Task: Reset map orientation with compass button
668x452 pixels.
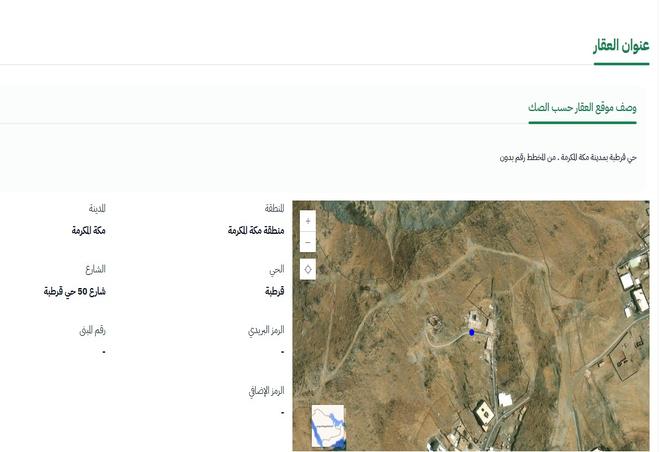Action: 307,269
